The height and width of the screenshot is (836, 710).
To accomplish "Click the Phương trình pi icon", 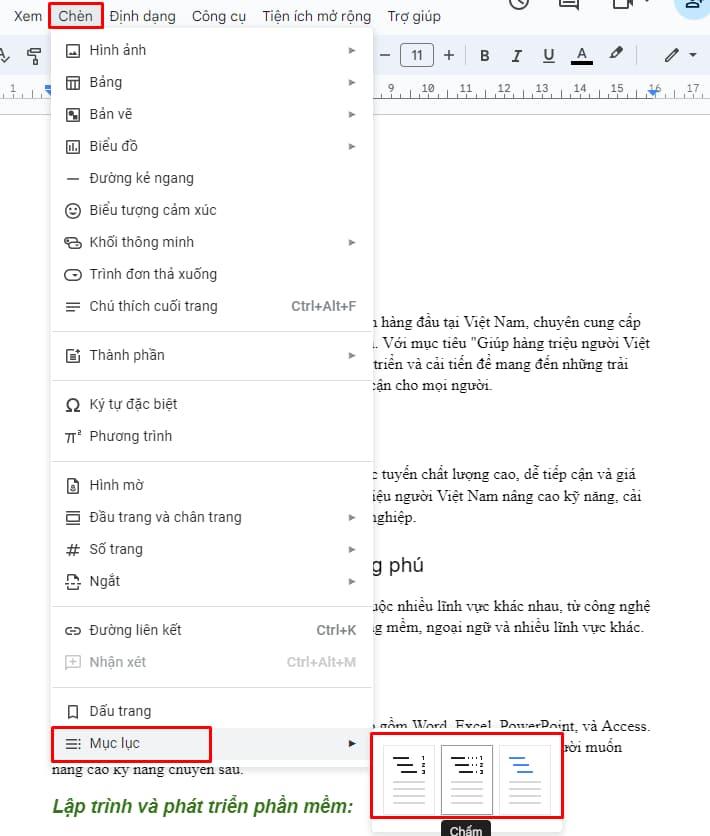I will coord(72,437).
